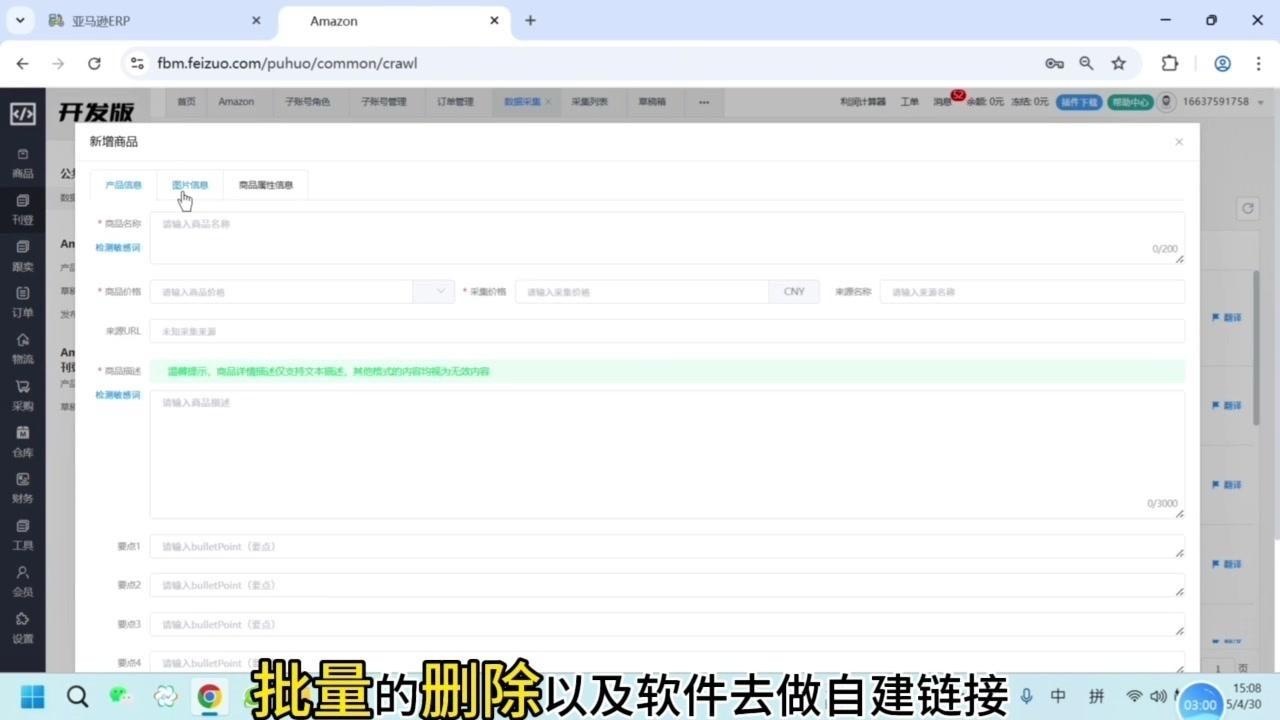Reload the browser page
The height and width of the screenshot is (720, 1280).
click(x=94, y=63)
